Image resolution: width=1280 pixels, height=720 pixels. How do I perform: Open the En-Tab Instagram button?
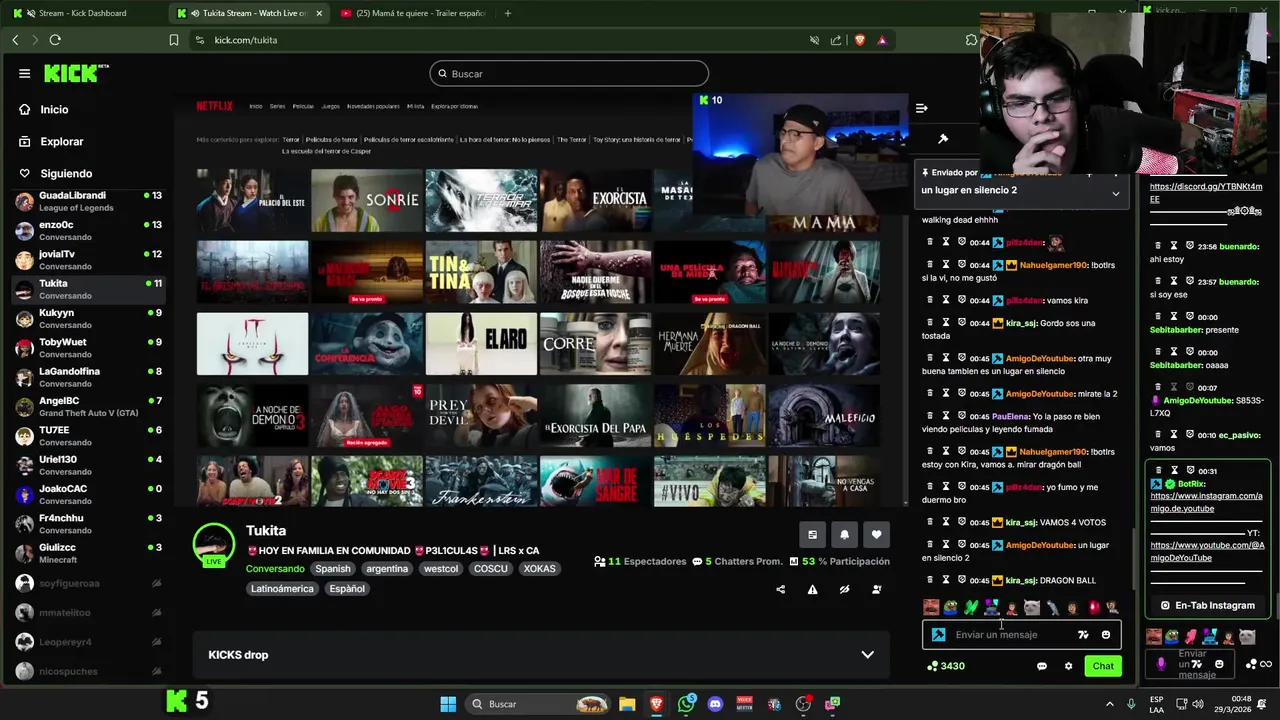[1207, 605]
